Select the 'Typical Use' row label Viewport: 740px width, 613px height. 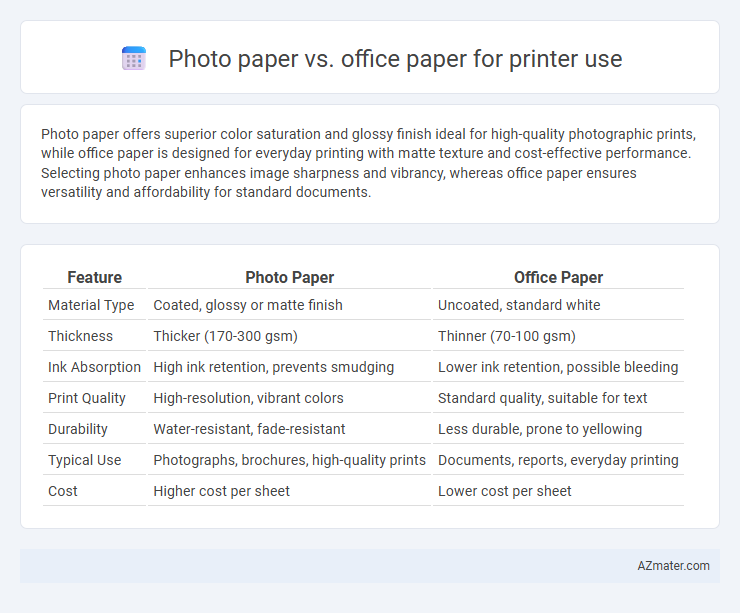(84, 460)
